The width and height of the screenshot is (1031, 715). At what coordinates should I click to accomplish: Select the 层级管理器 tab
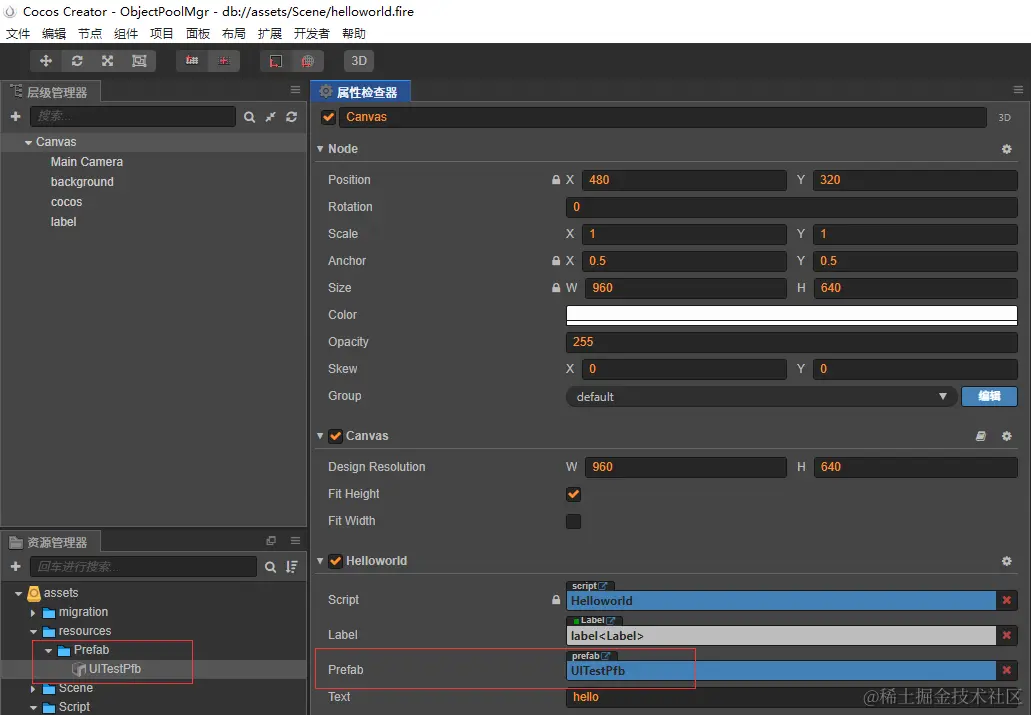pyautogui.click(x=50, y=92)
